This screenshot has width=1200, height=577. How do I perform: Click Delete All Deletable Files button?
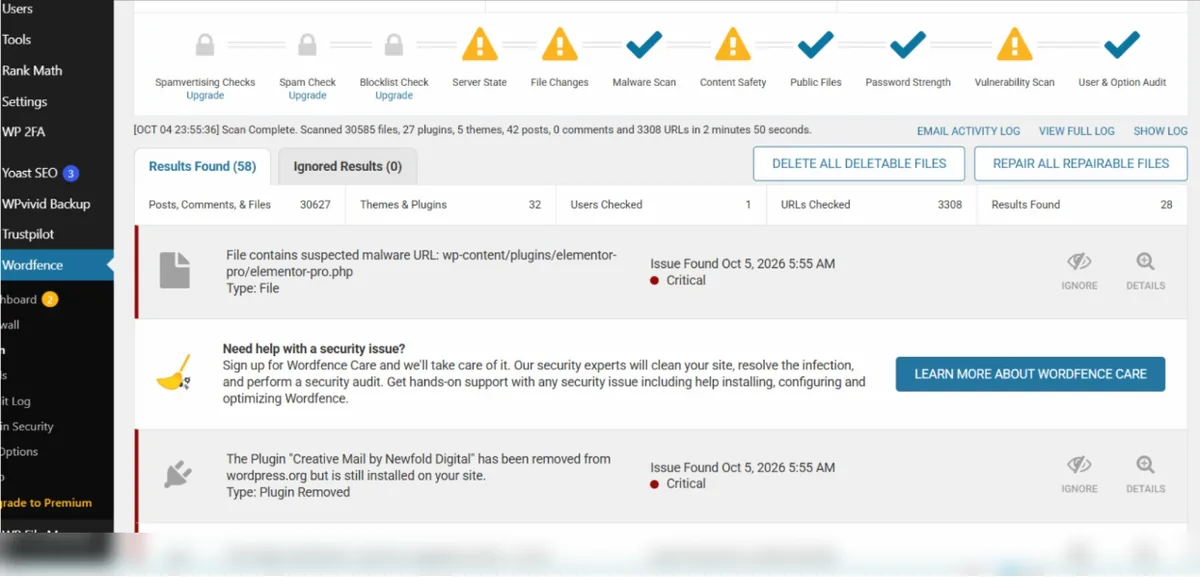point(859,164)
